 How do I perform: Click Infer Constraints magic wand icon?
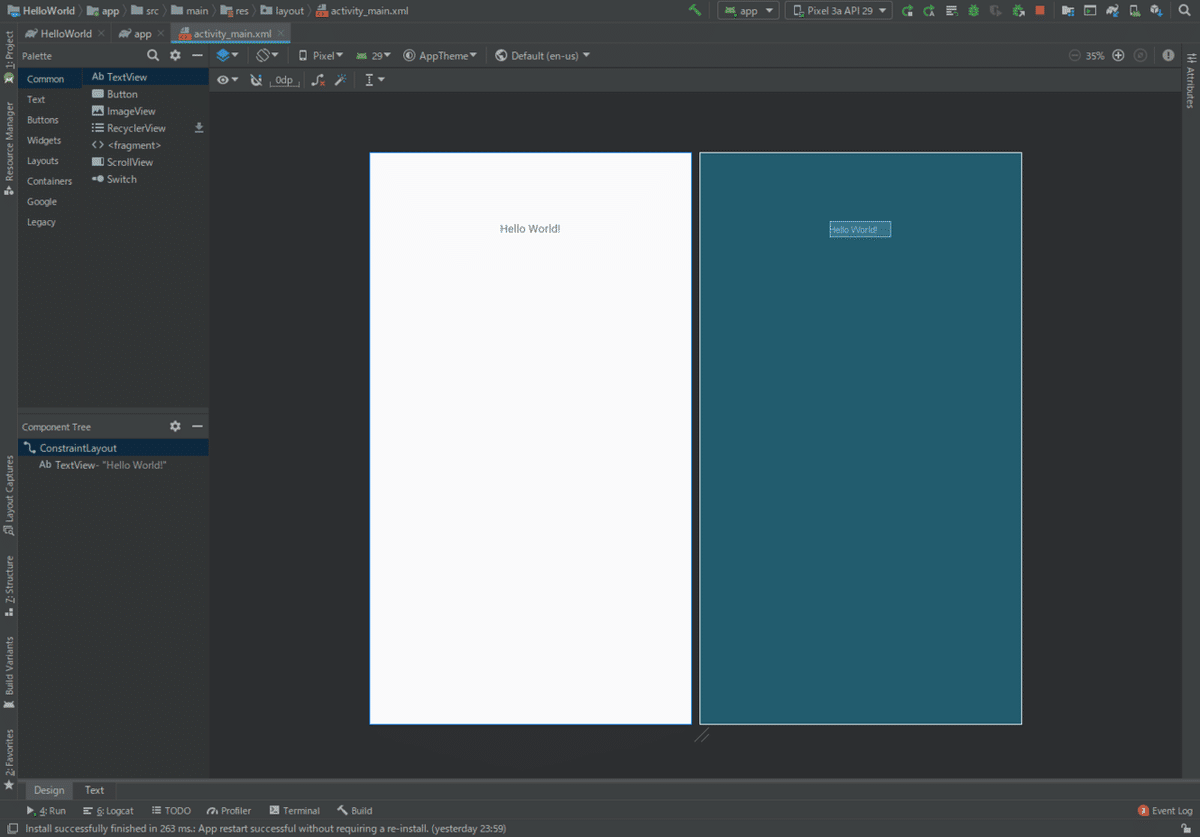coord(340,80)
